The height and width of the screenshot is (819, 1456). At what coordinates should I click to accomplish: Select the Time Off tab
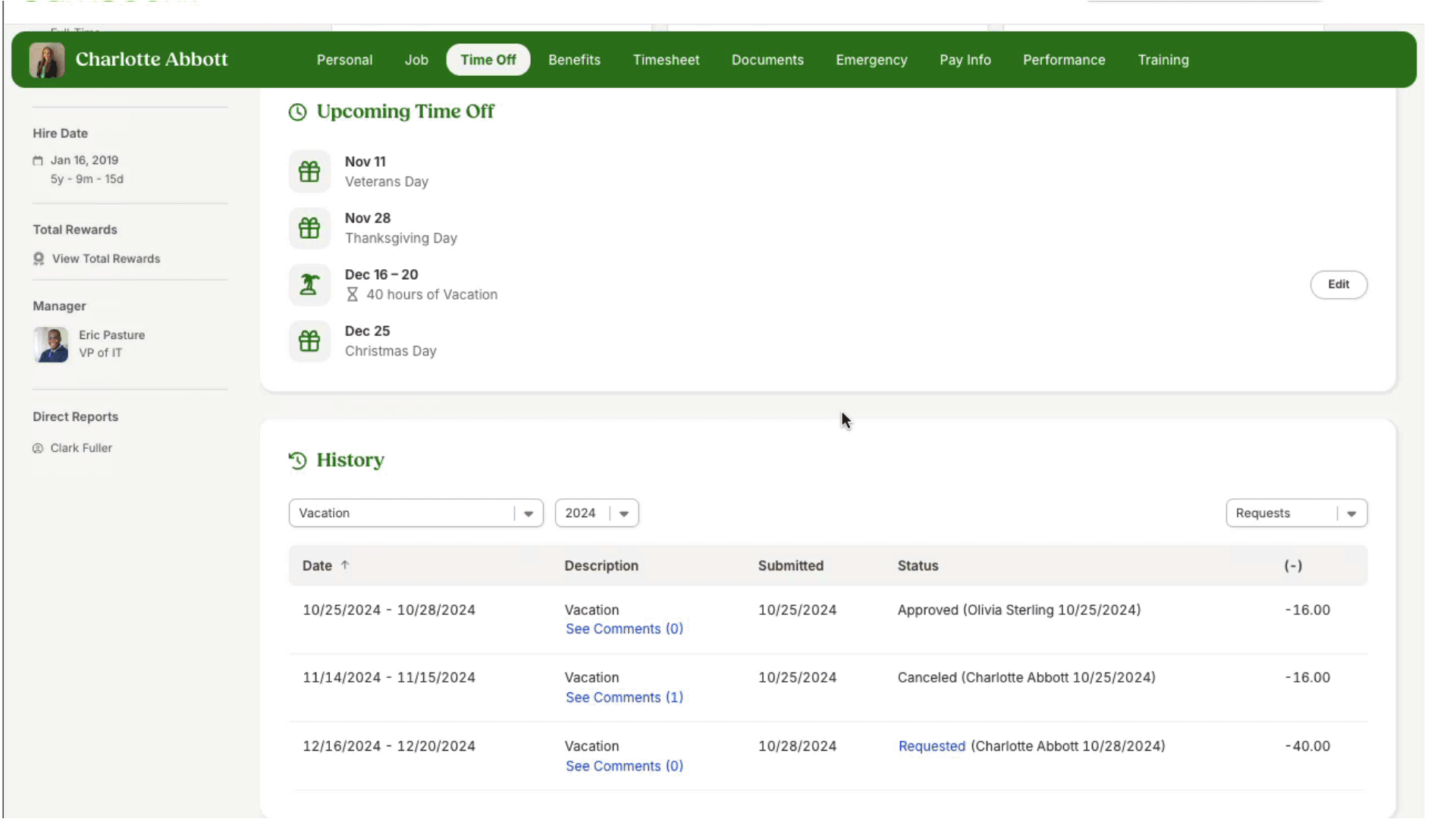pos(488,60)
